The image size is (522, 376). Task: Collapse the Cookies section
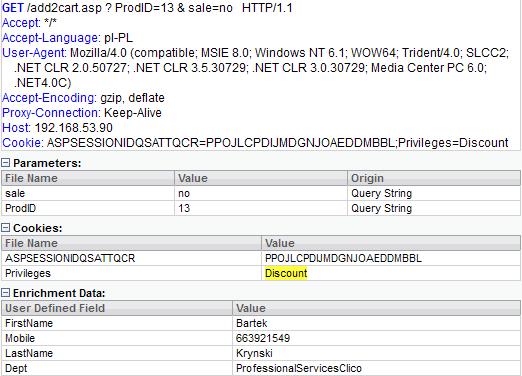click(6, 228)
